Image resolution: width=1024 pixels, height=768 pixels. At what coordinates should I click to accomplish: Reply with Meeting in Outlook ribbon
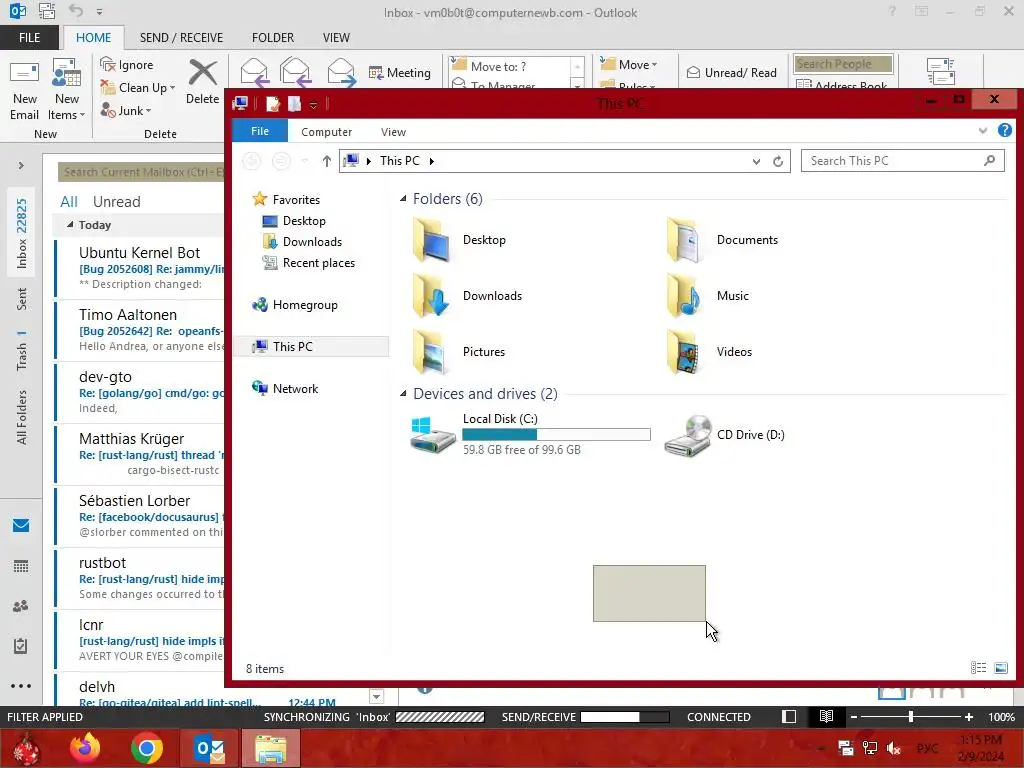pyautogui.click(x=400, y=72)
